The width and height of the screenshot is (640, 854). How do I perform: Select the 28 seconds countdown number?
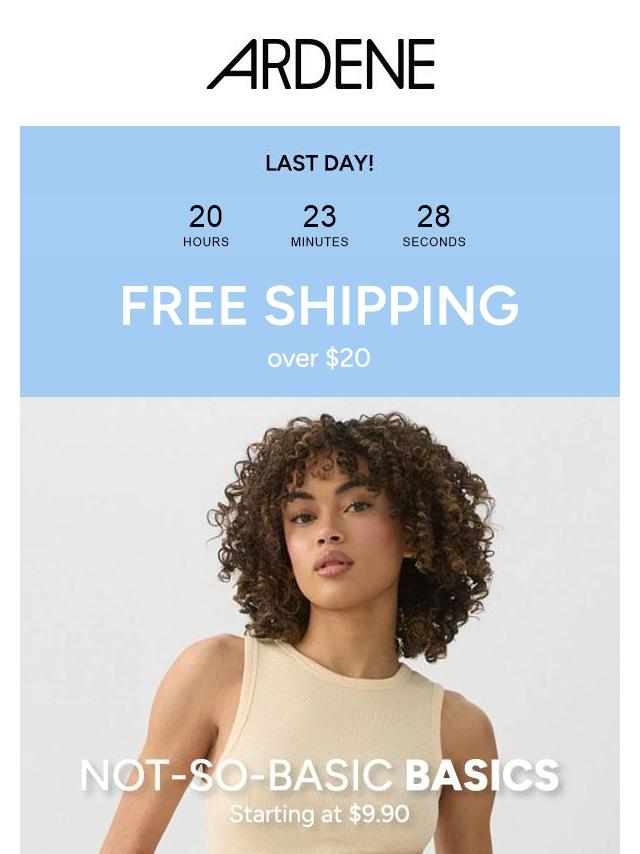tap(434, 216)
